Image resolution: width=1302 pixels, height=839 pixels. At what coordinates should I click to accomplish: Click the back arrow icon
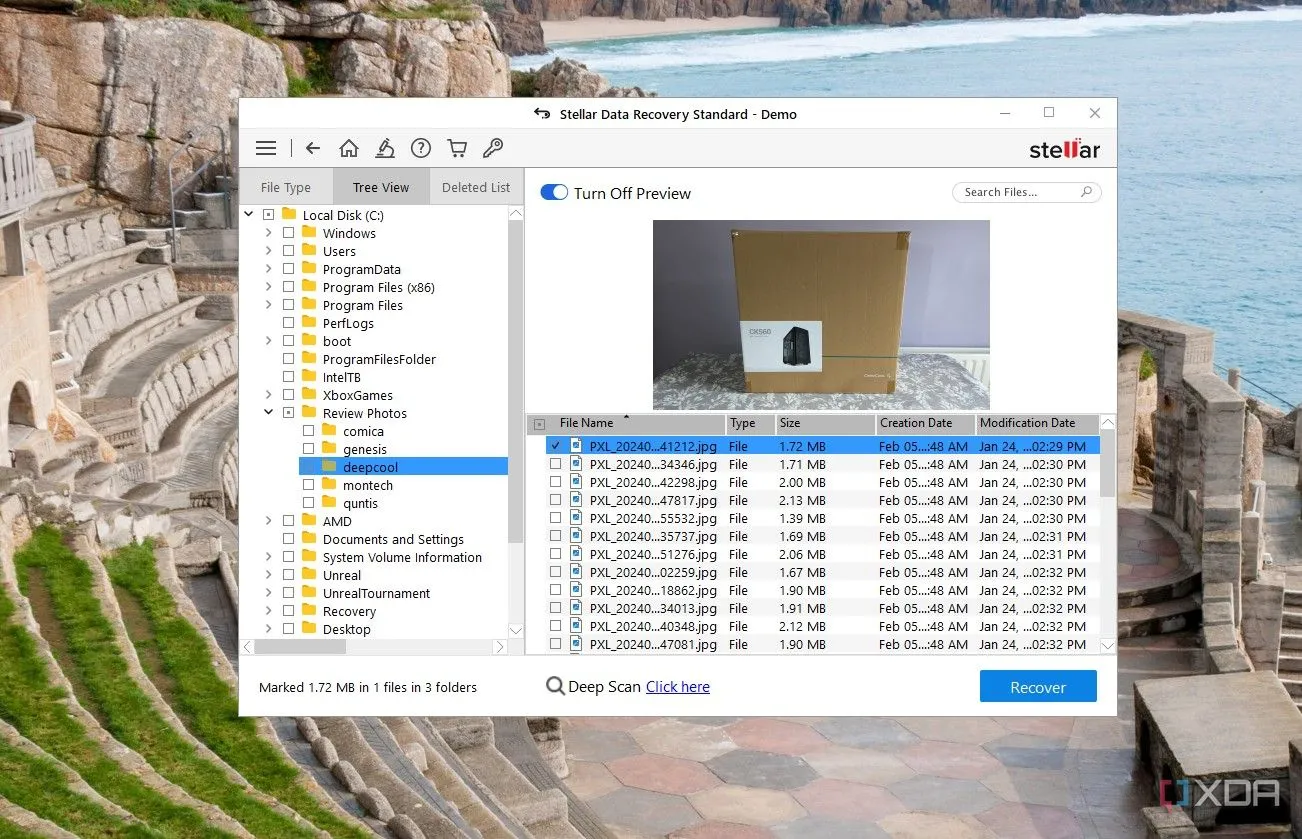tap(313, 148)
